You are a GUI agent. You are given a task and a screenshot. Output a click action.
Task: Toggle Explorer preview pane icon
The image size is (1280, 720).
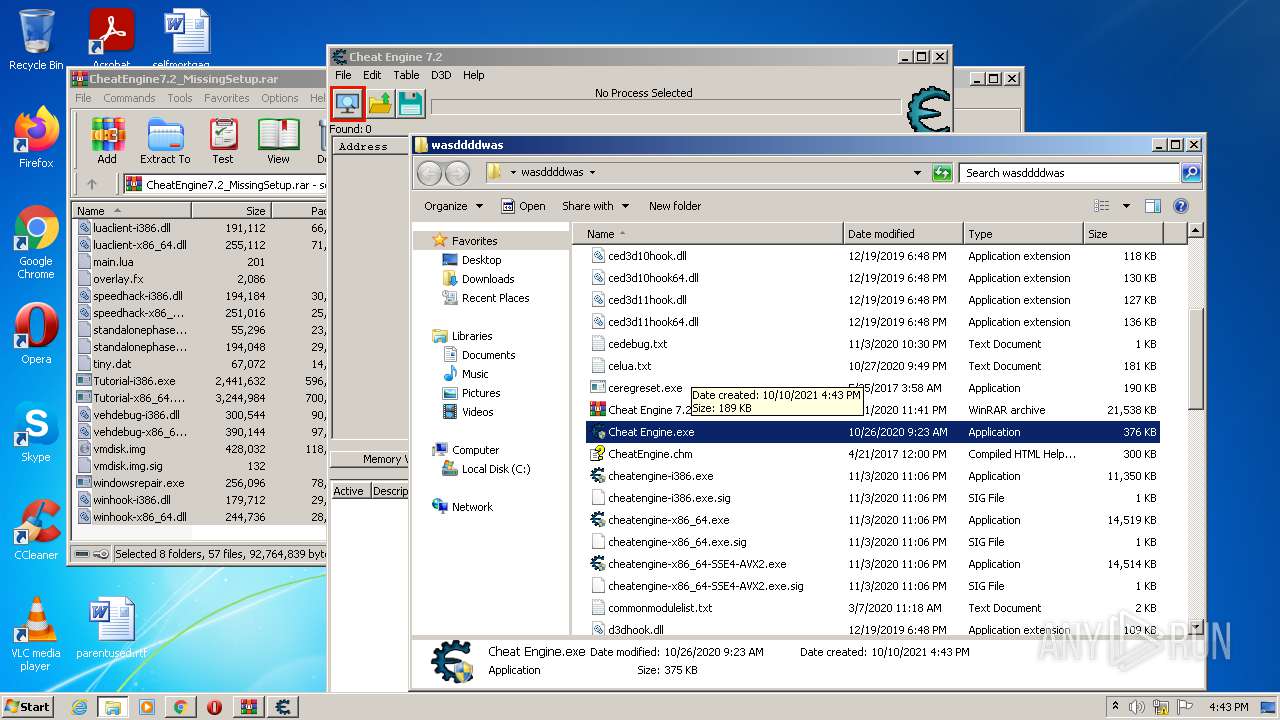tap(1152, 206)
